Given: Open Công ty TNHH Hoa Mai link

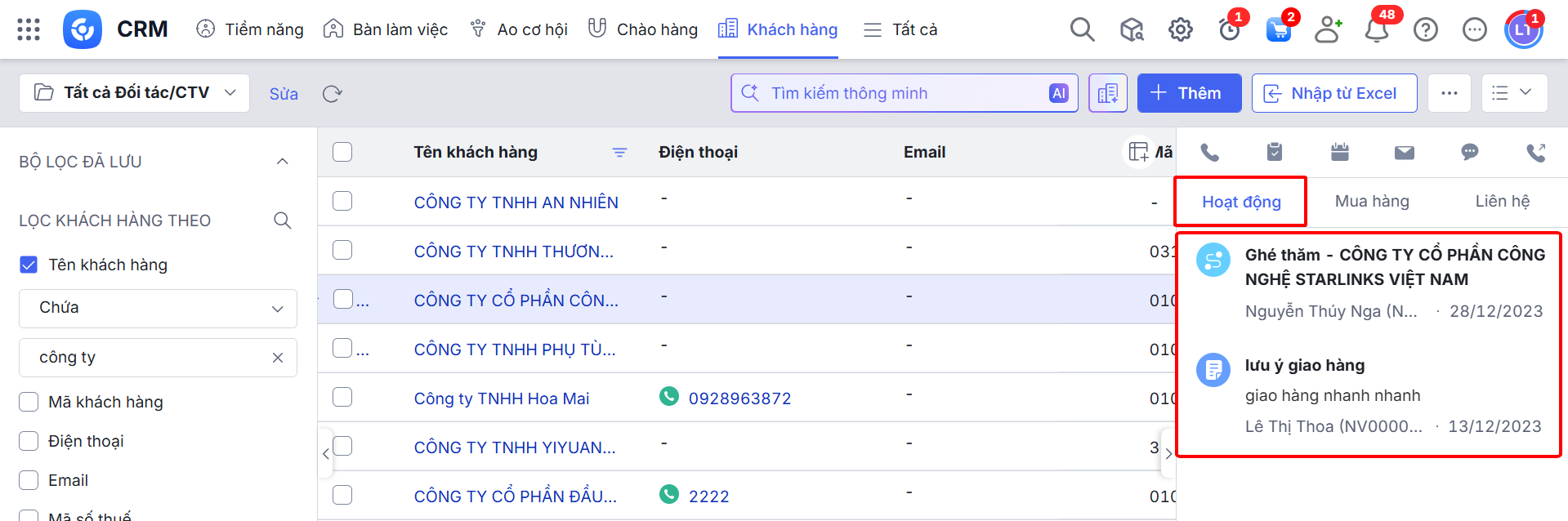Looking at the screenshot, I should 501,399.
